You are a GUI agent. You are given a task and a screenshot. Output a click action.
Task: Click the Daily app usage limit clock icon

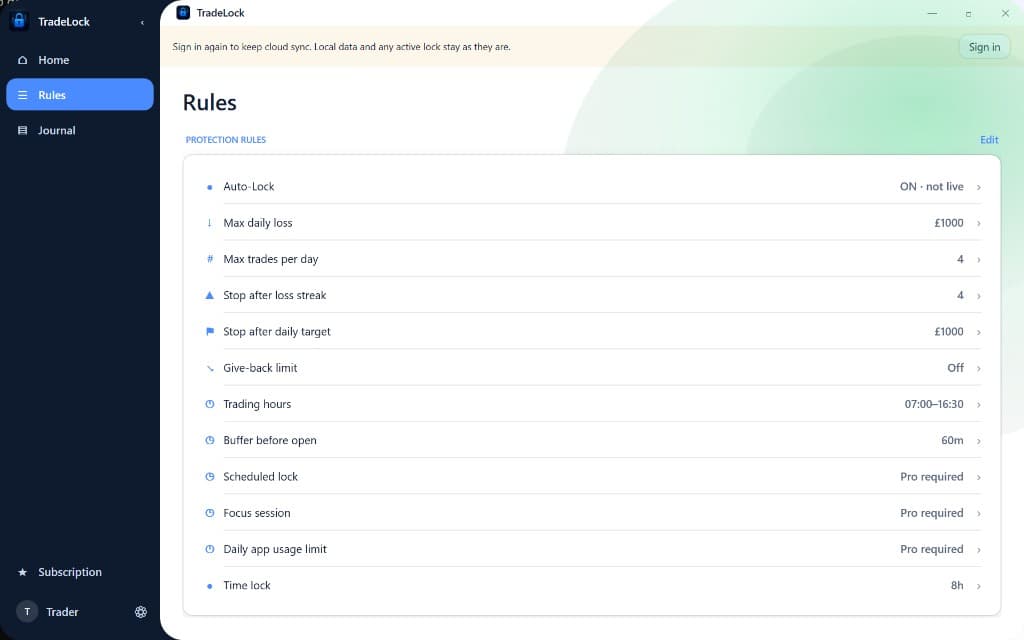[210, 549]
